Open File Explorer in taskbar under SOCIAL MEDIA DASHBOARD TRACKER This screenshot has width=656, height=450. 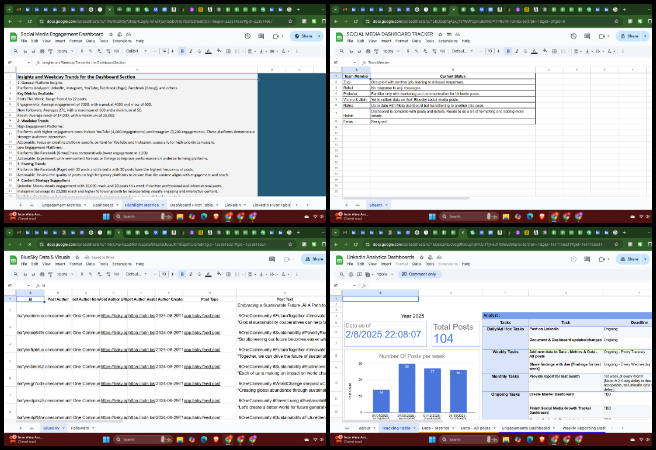click(x=506, y=216)
